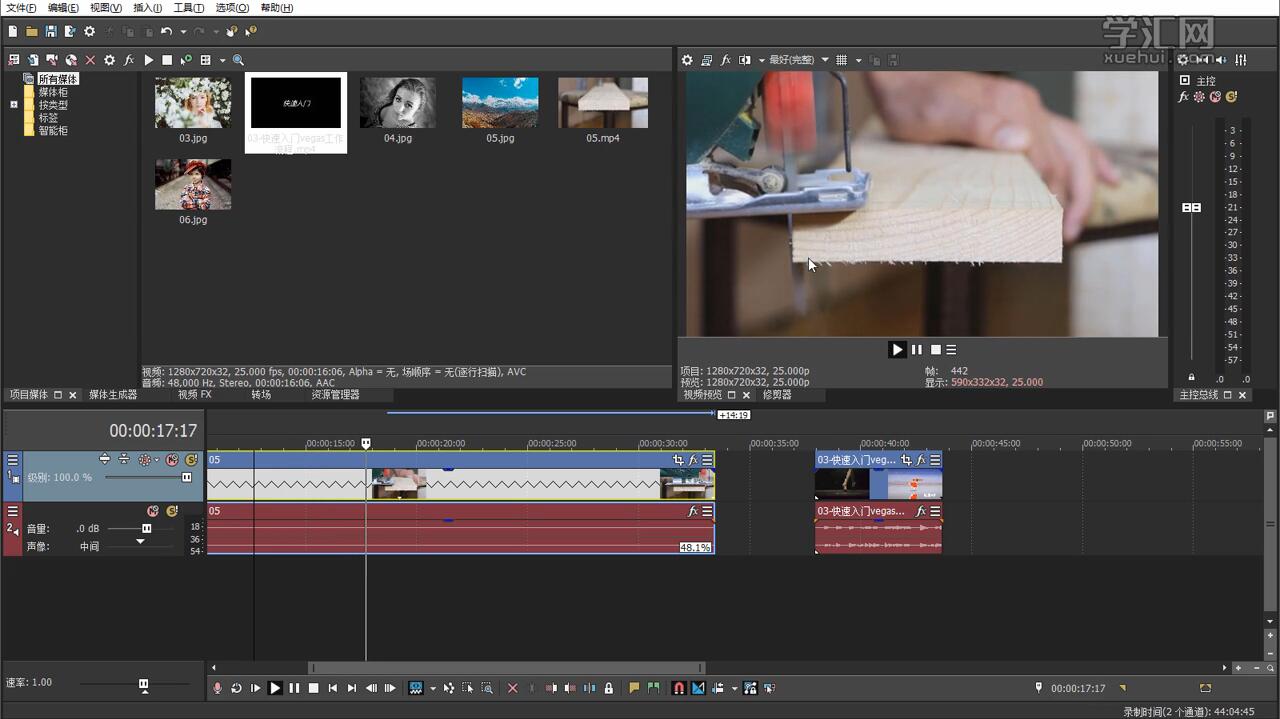
Task: Toggle master bus solo icon
Action: click(x=1231, y=97)
